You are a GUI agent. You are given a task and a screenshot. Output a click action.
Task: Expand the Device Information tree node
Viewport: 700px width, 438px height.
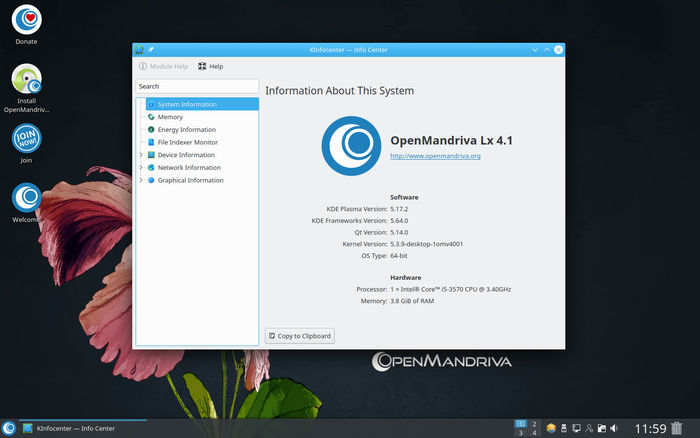(x=140, y=155)
